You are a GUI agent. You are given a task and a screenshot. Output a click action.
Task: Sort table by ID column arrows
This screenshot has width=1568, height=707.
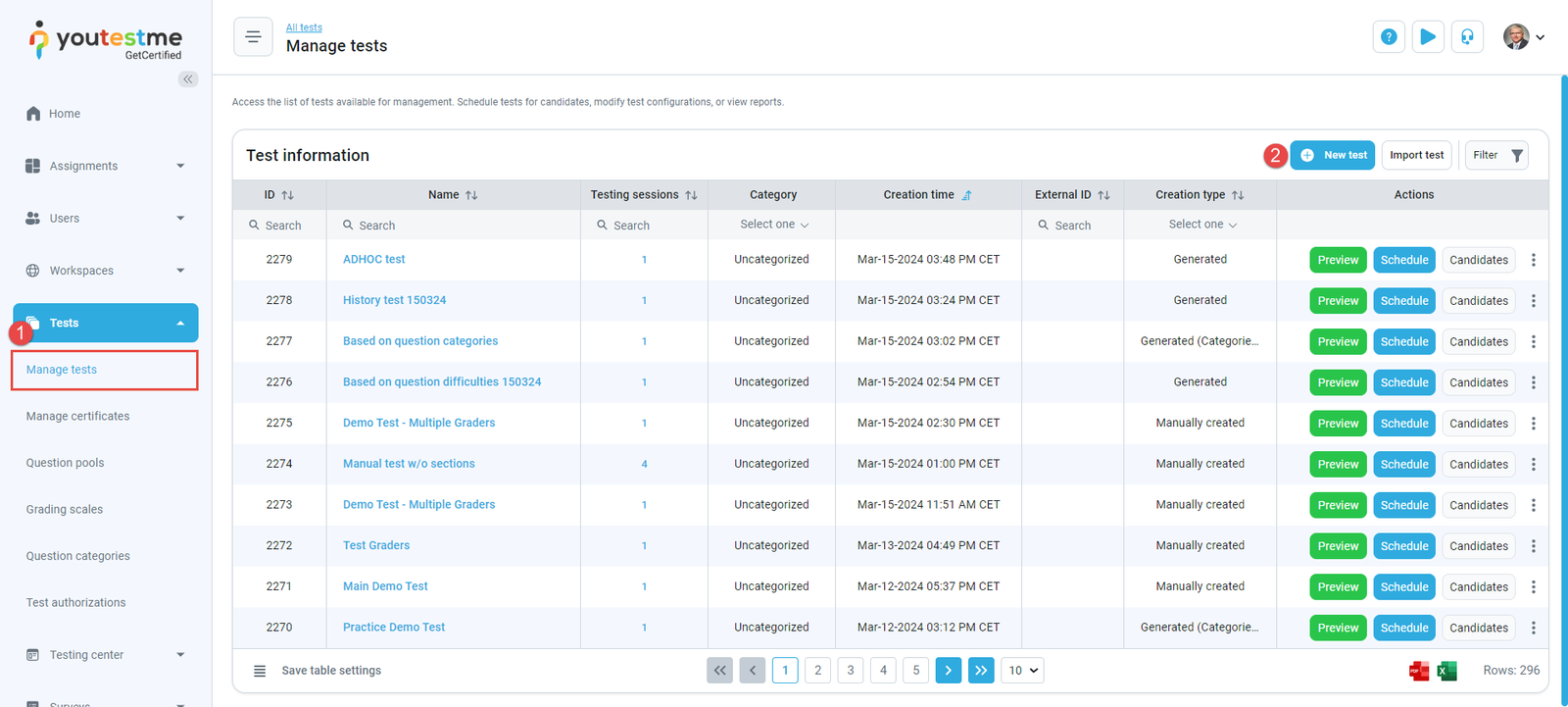coord(287,195)
